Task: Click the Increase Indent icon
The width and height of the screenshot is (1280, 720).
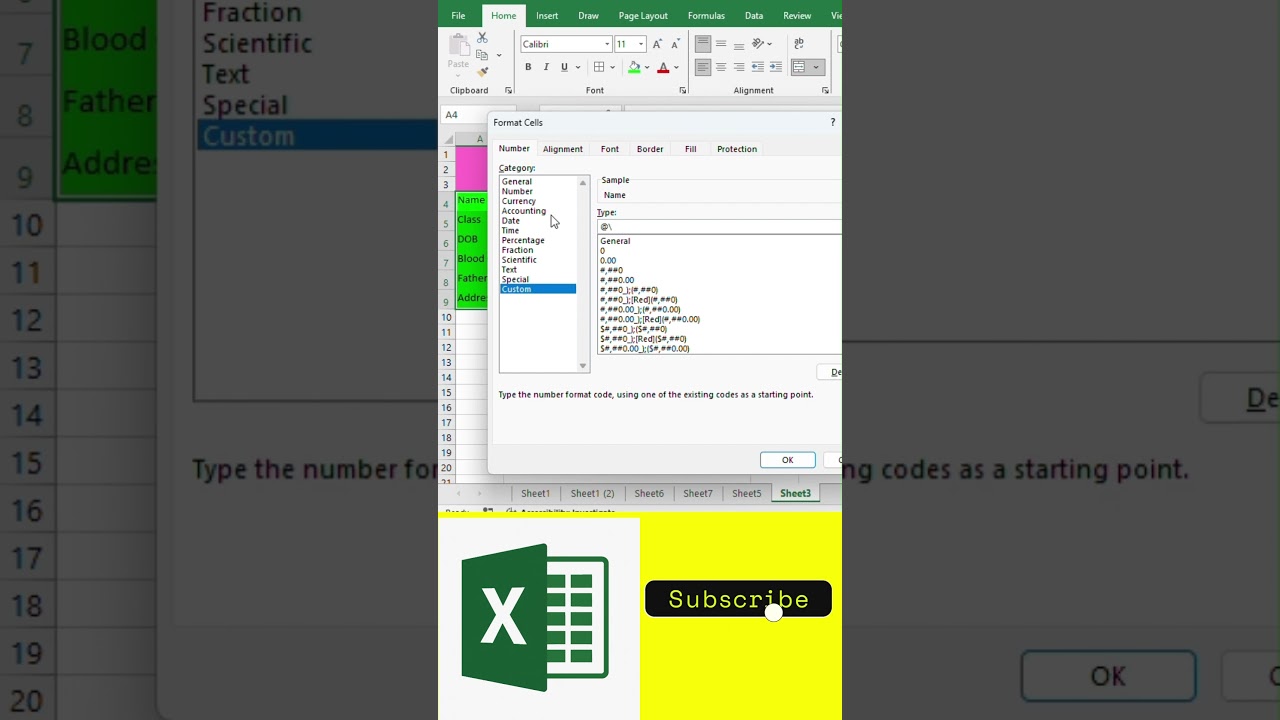Action: [775, 67]
